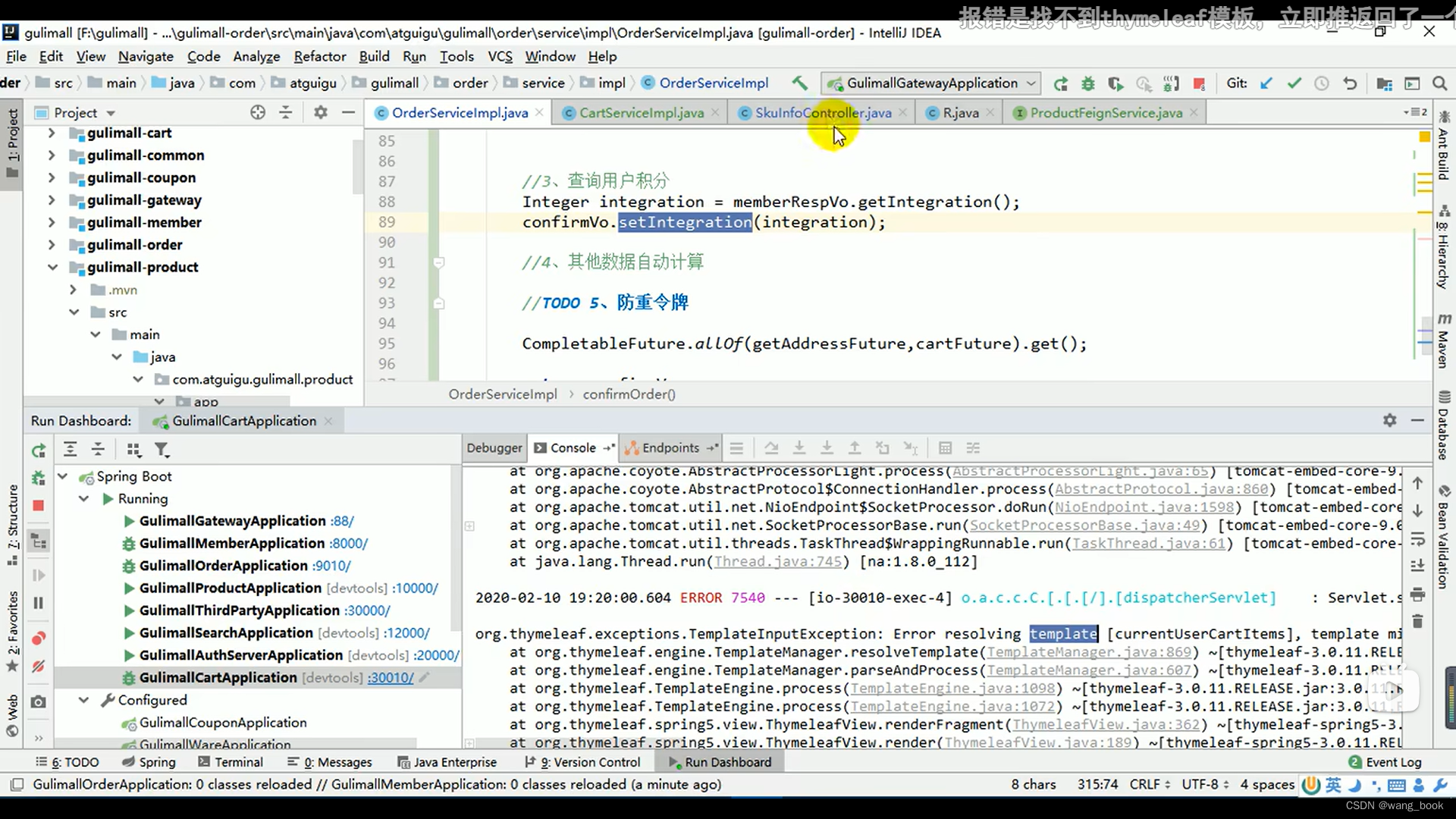Clear console with the trash icon
Screen dimensions: 1456x819
point(1417,621)
